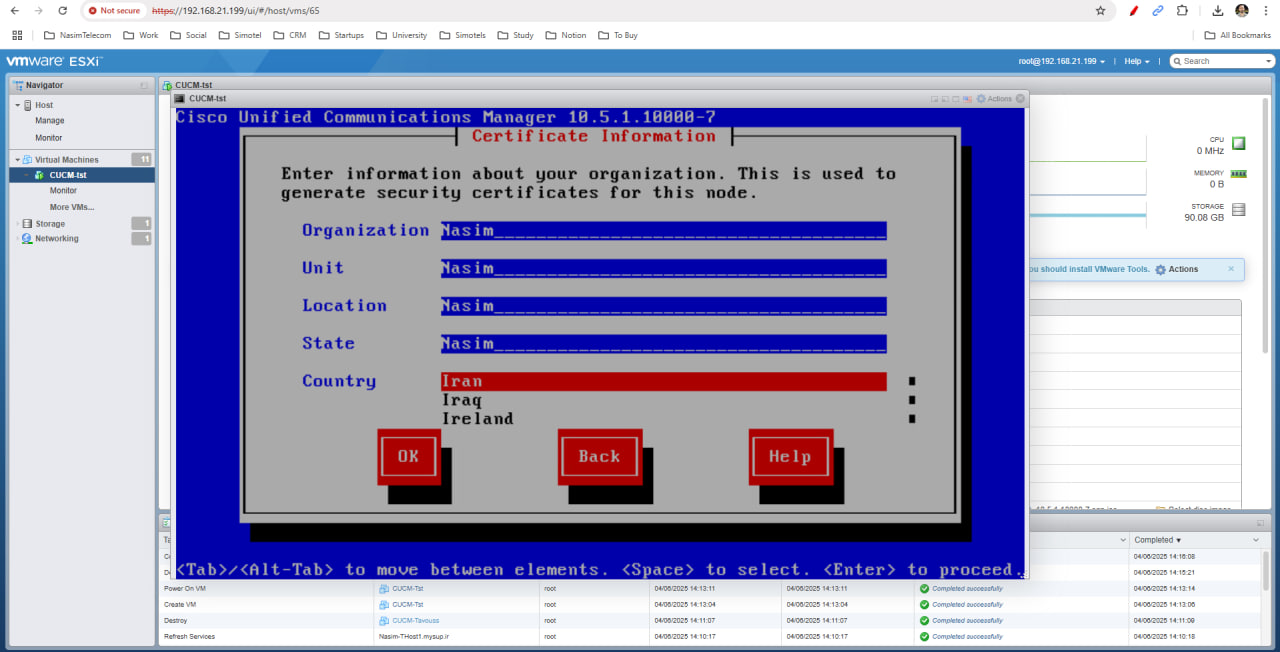Click the Location input field
The height and width of the screenshot is (652, 1280).
tap(664, 306)
